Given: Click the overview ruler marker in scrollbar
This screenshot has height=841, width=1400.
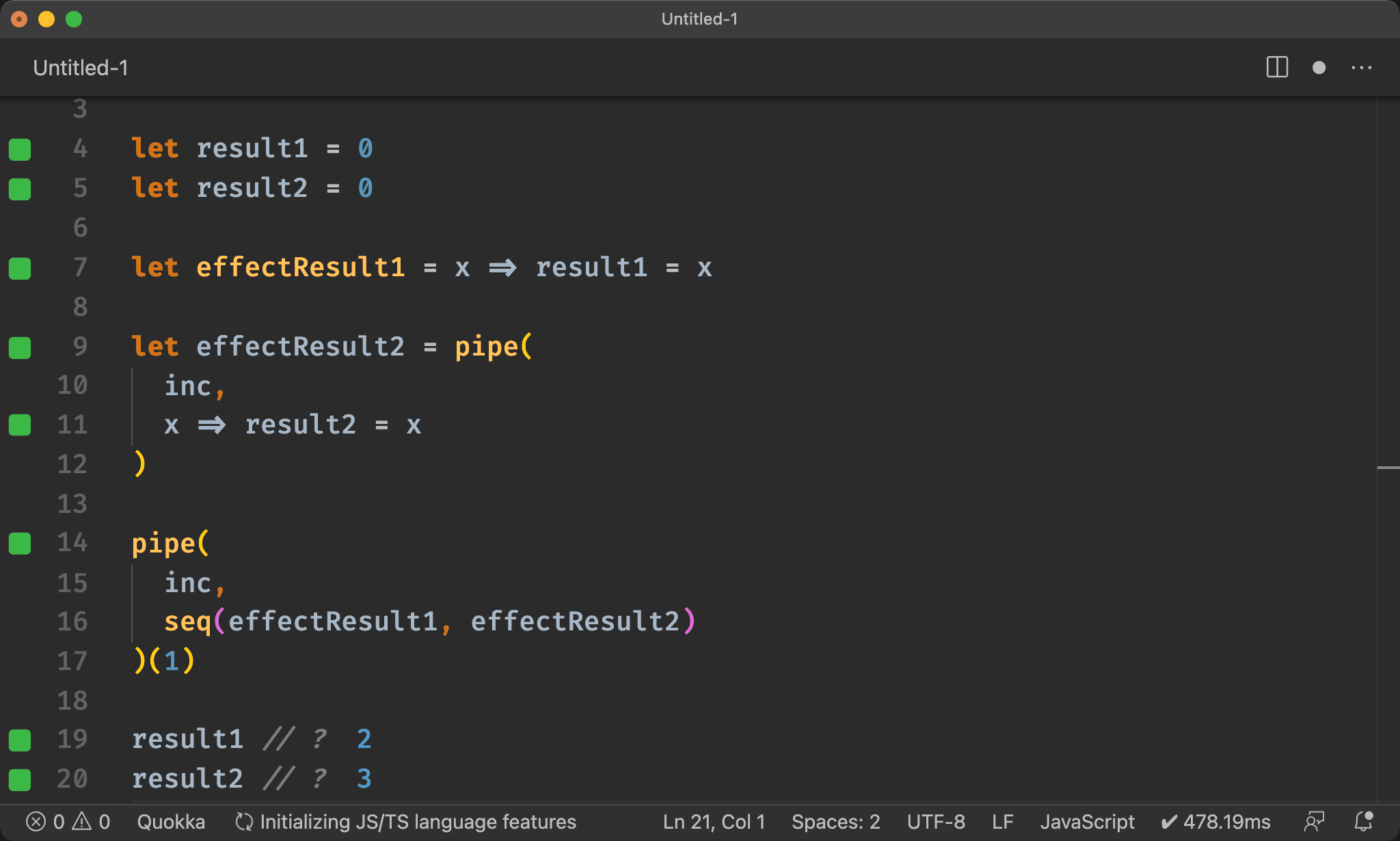Looking at the screenshot, I should (1388, 468).
